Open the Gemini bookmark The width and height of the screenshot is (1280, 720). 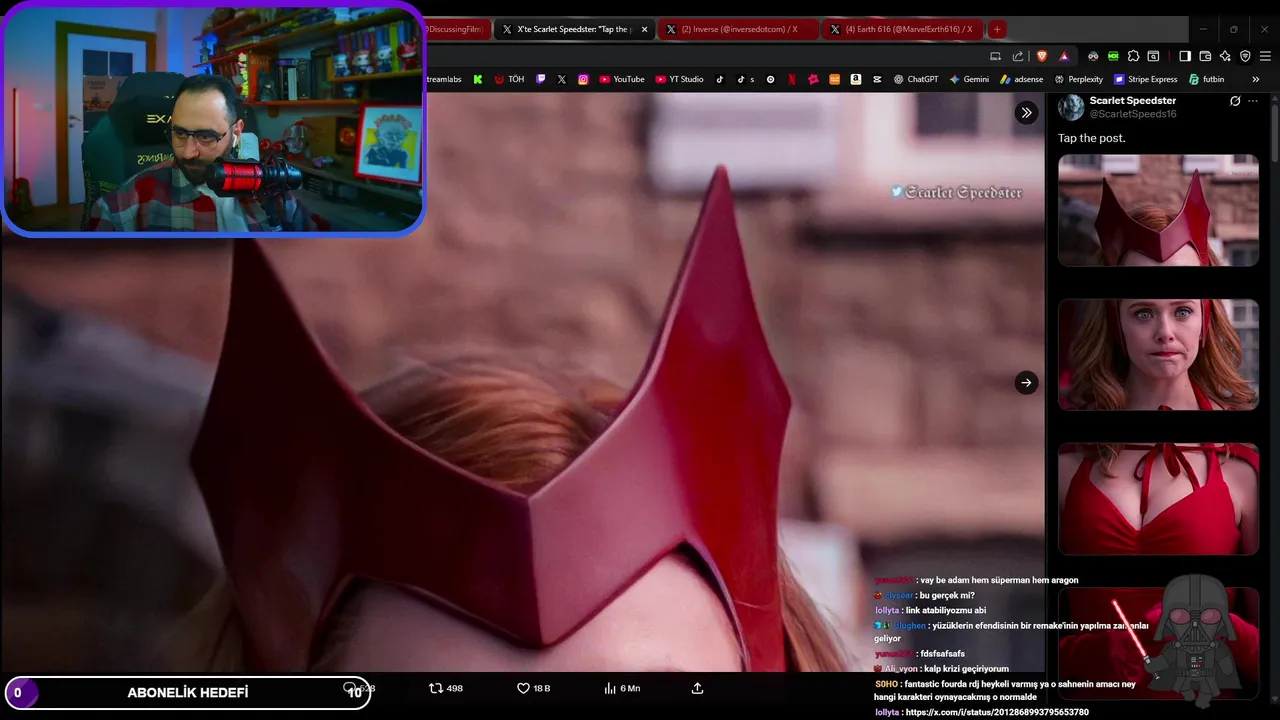(x=969, y=79)
